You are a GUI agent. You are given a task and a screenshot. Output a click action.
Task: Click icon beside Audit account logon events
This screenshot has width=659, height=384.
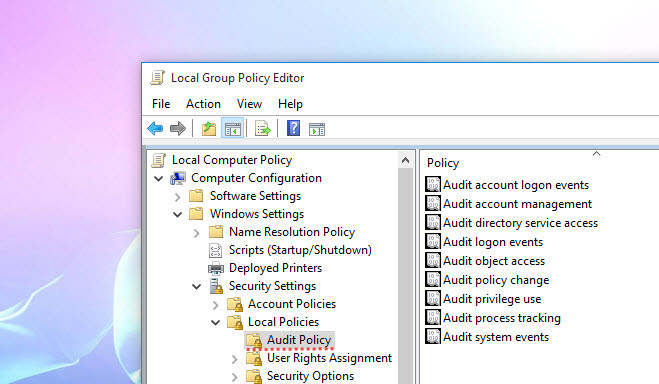pos(432,184)
